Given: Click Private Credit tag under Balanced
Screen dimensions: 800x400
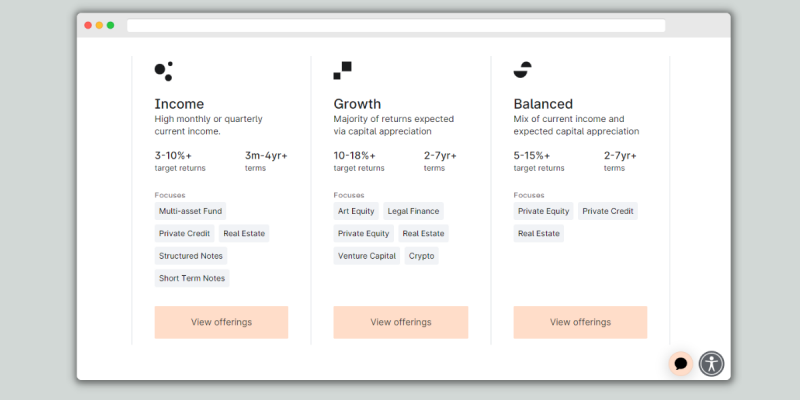Looking at the screenshot, I should coord(608,211).
